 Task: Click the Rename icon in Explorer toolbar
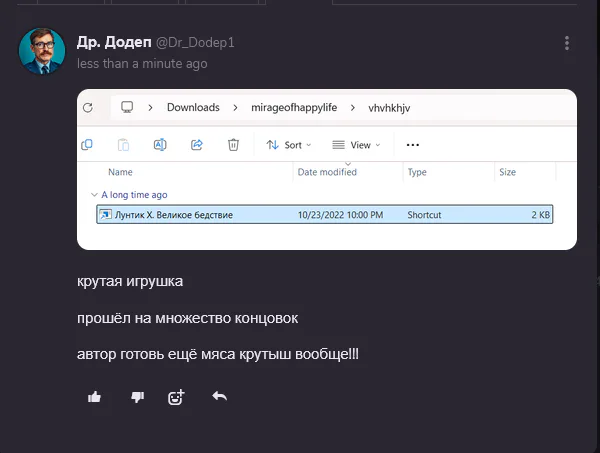160,145
